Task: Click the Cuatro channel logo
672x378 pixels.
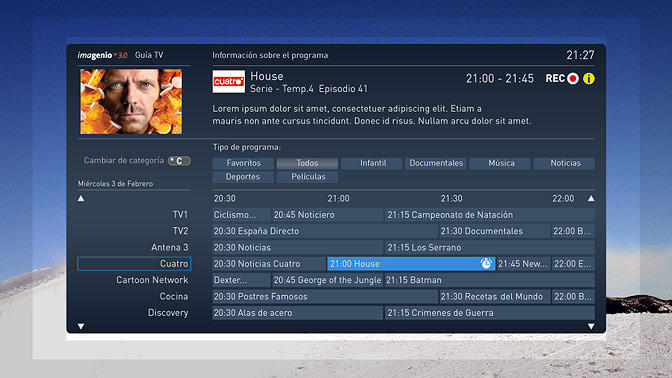Action: click(x=229, y=81)
